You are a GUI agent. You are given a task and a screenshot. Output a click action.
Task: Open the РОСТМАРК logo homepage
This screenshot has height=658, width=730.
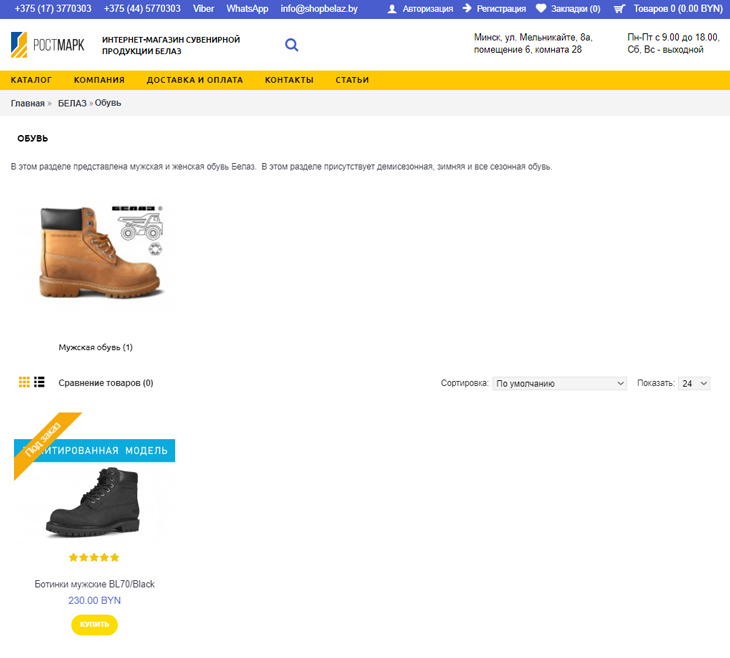point(47,45)
